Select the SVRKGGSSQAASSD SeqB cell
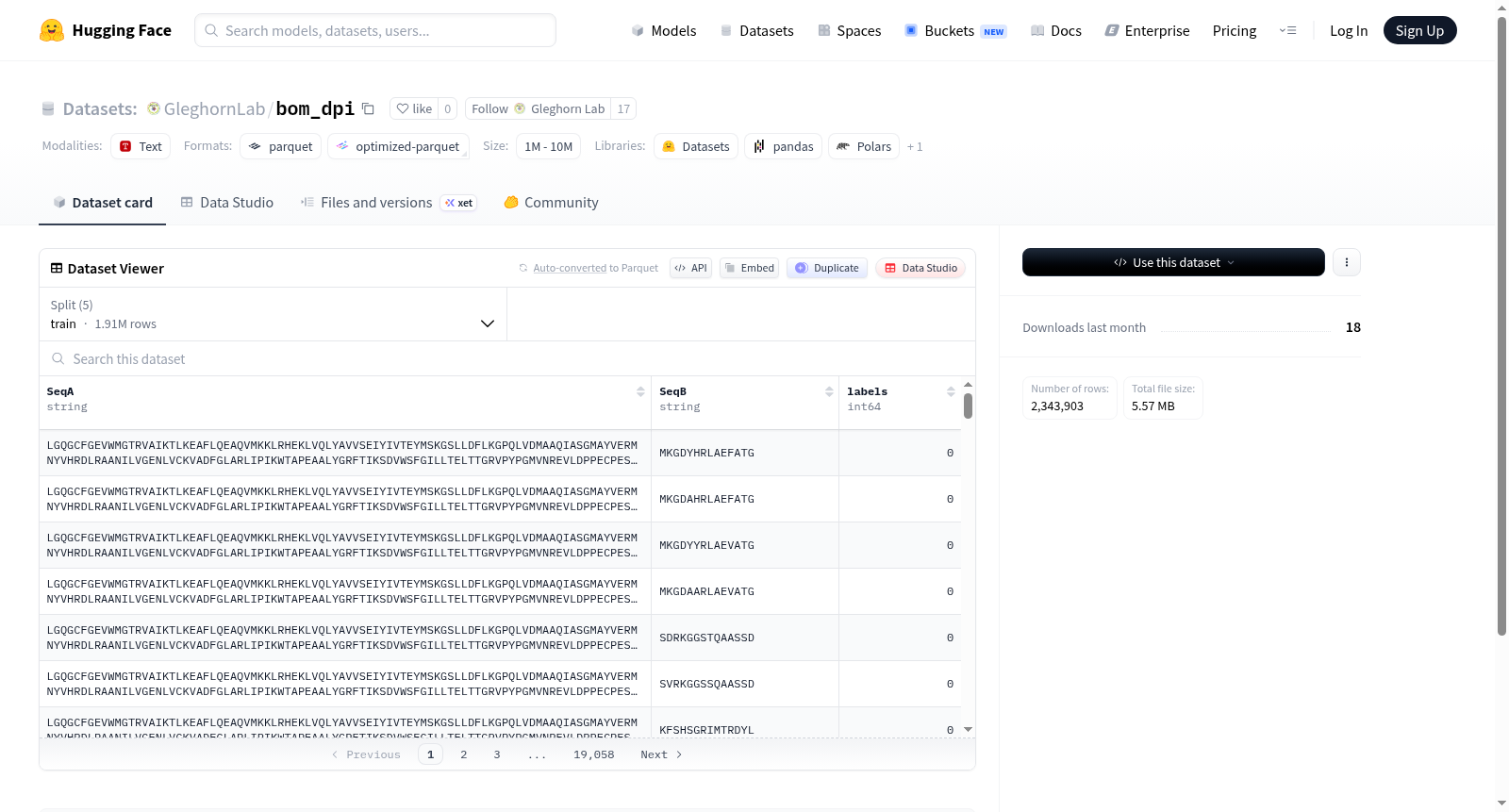This screenshot has width=1509, height=812. click(x=745, y=684)
